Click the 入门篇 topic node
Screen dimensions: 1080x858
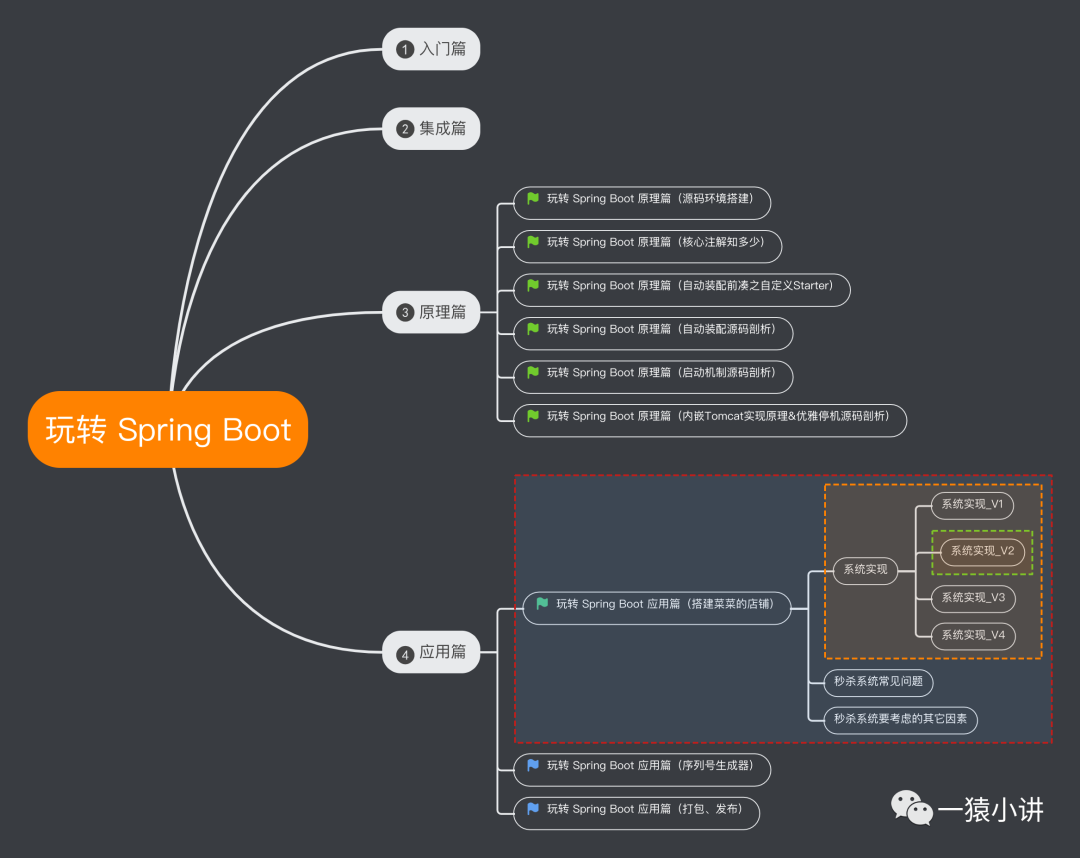[x=431, y=49]
